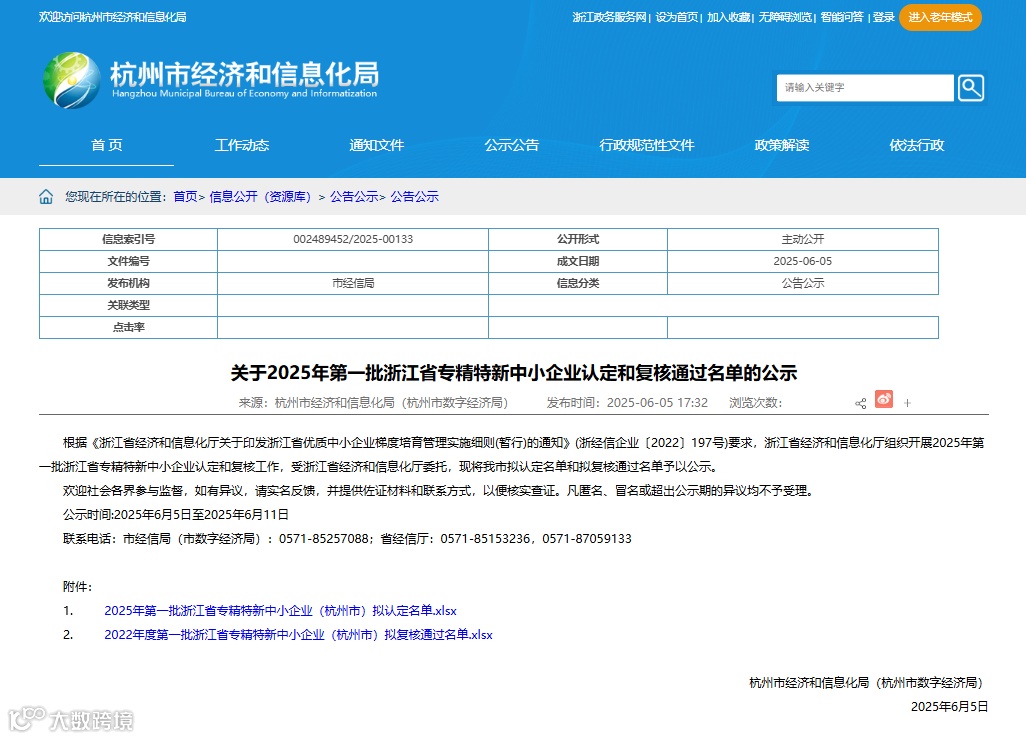Click the 附件 label
The width and height of the screenshot is (1026, 739).
point(78,587)
